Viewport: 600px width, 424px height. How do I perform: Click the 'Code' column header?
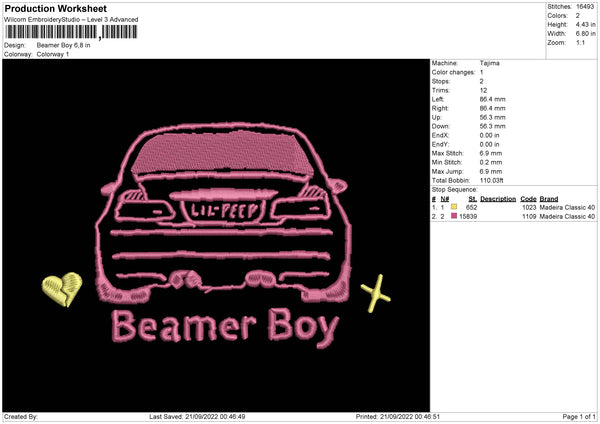528,199
